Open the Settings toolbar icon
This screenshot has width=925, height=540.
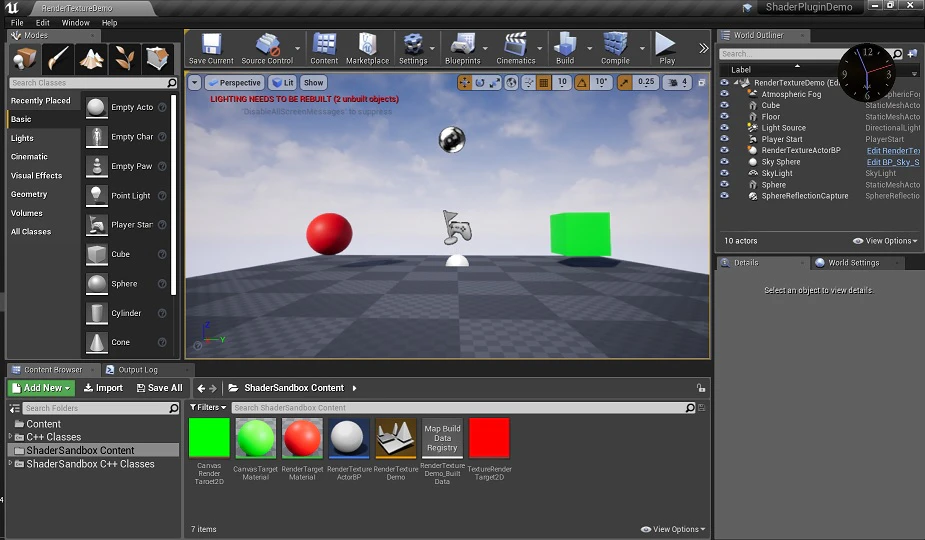click(x=413, y=48)
